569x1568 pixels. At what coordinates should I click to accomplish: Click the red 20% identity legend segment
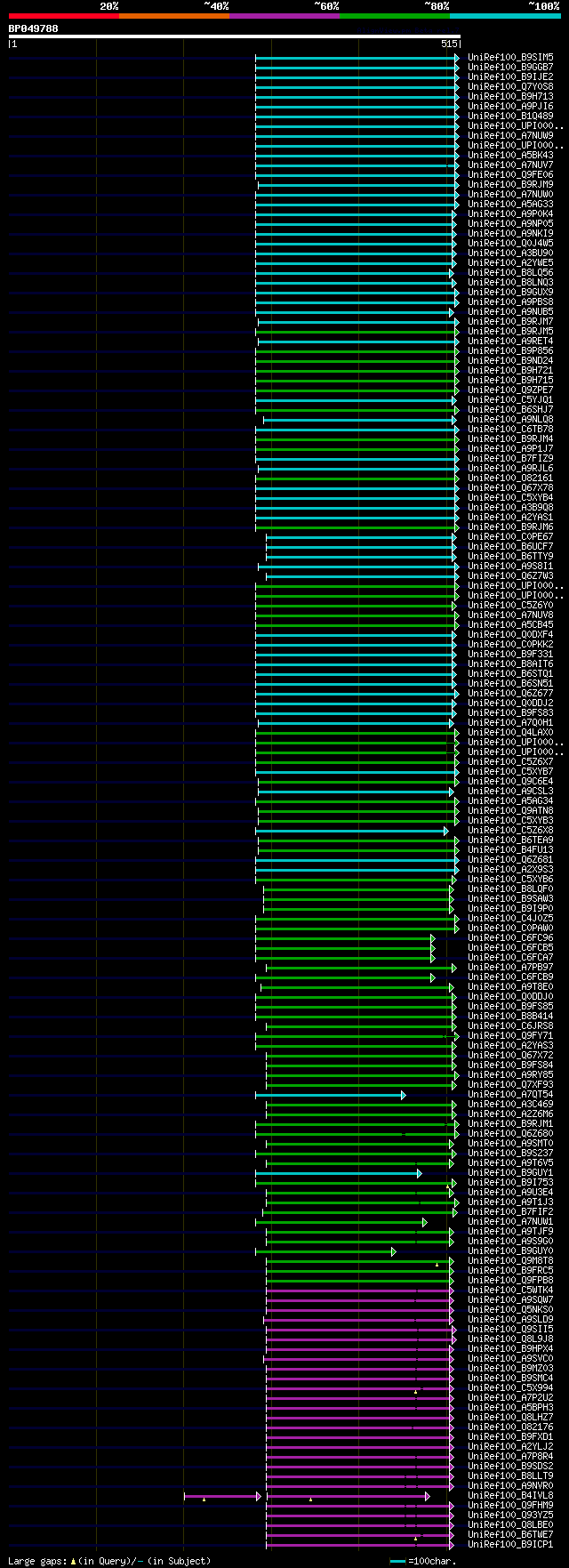[x=63, y=16]
